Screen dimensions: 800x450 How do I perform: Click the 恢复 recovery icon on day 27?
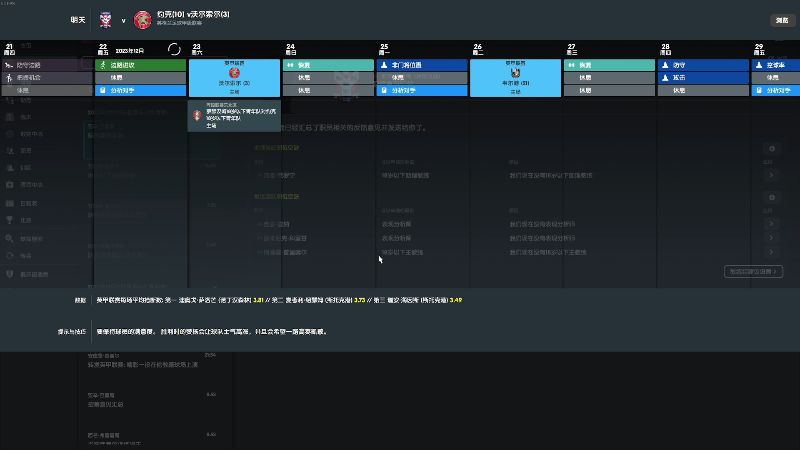click(x=571, y=65)
